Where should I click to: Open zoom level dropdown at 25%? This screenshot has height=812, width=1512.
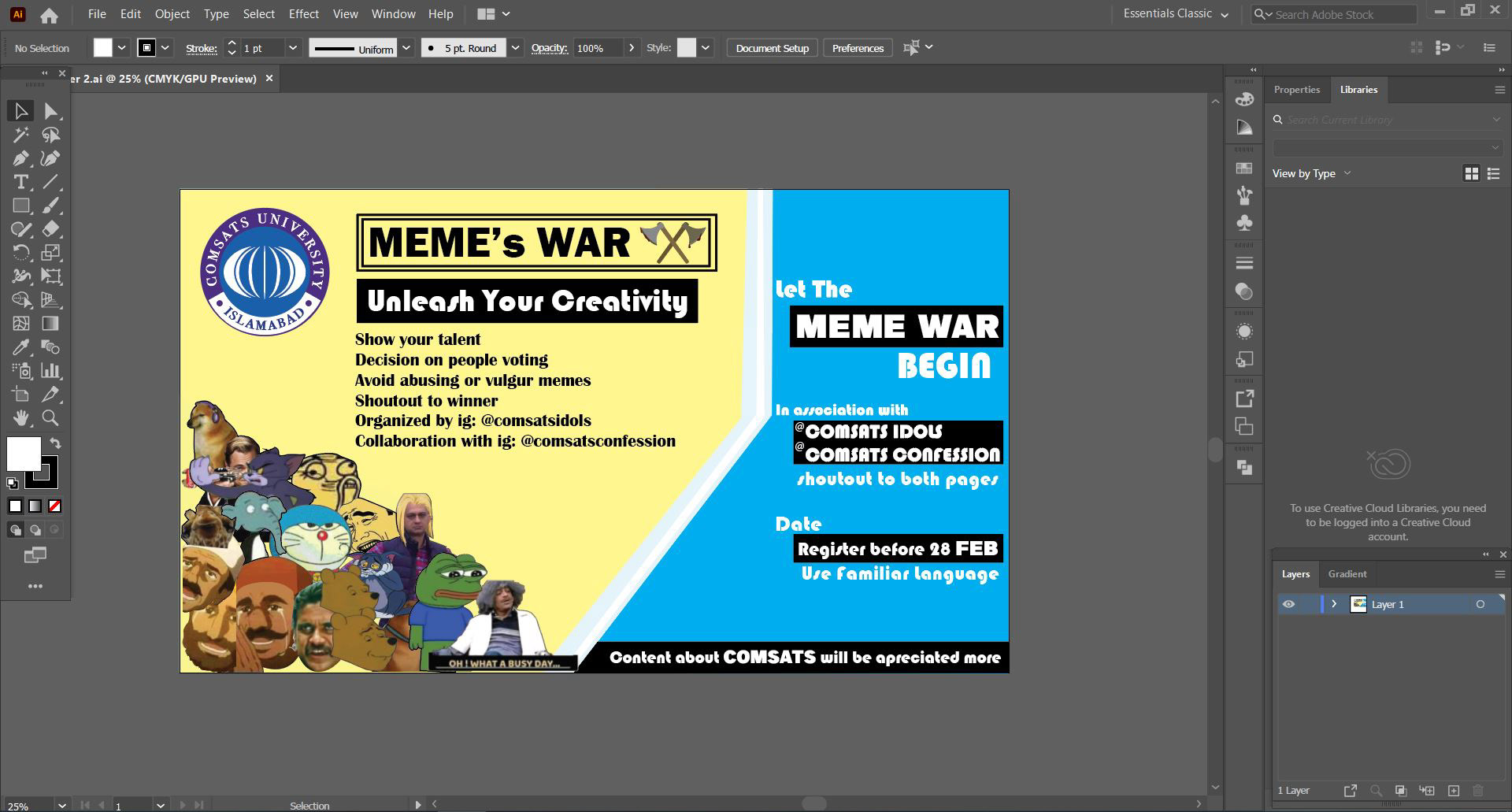pos(62,805)
